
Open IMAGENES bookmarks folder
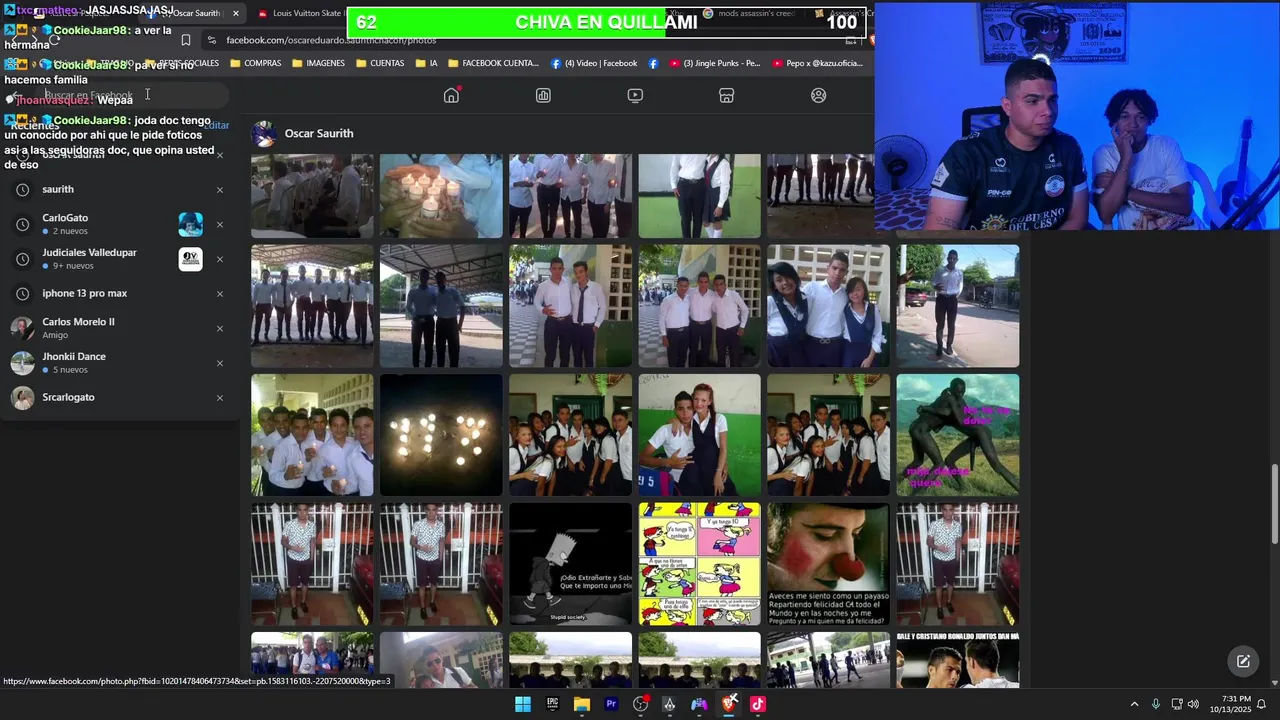pos(318,63)
